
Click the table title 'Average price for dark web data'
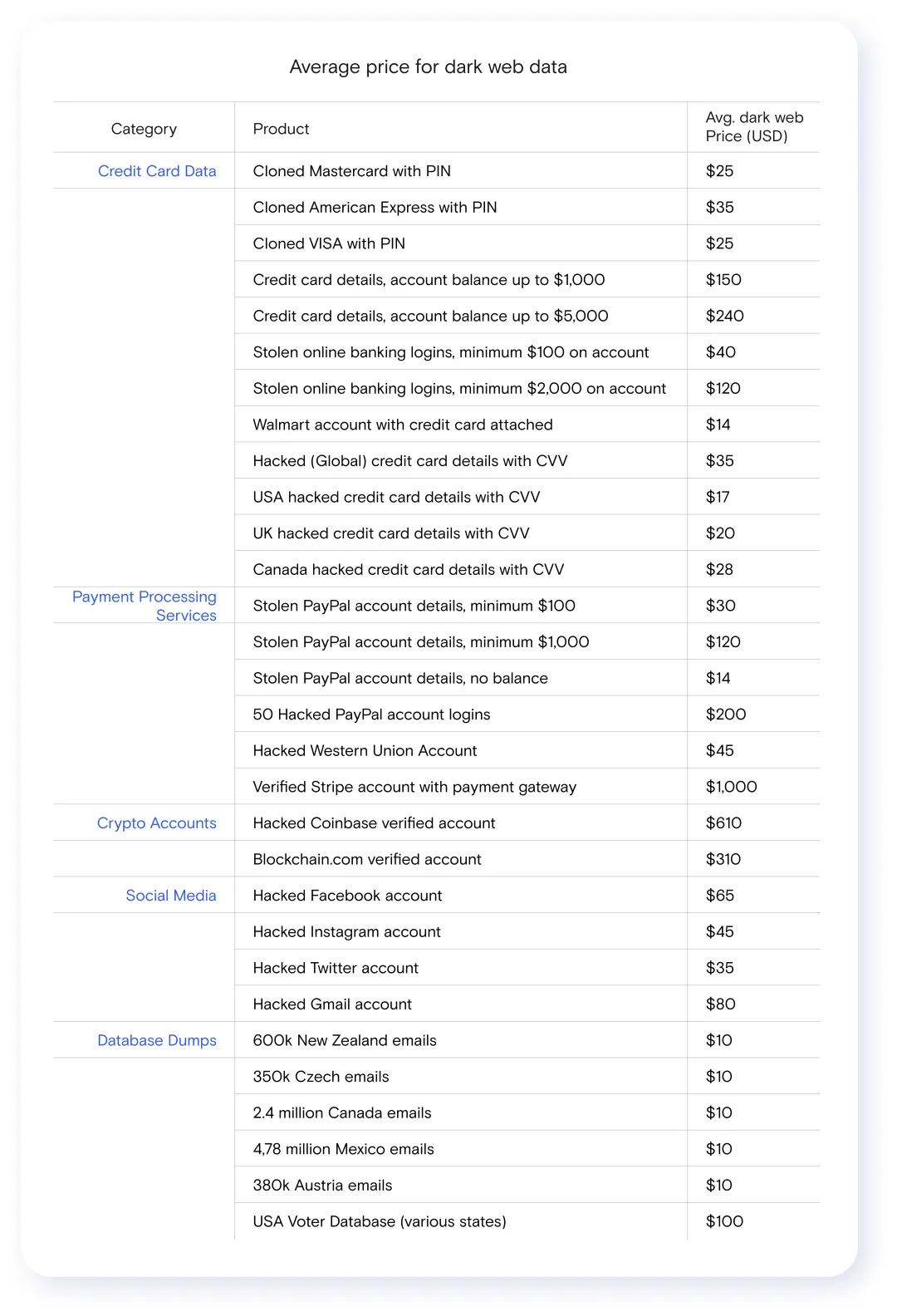429,66
